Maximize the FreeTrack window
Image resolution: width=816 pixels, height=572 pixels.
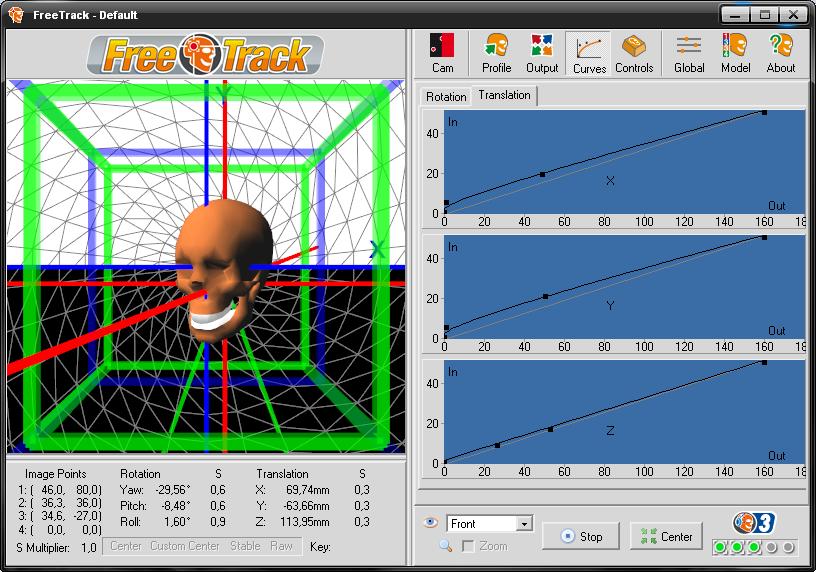(764, 15)
